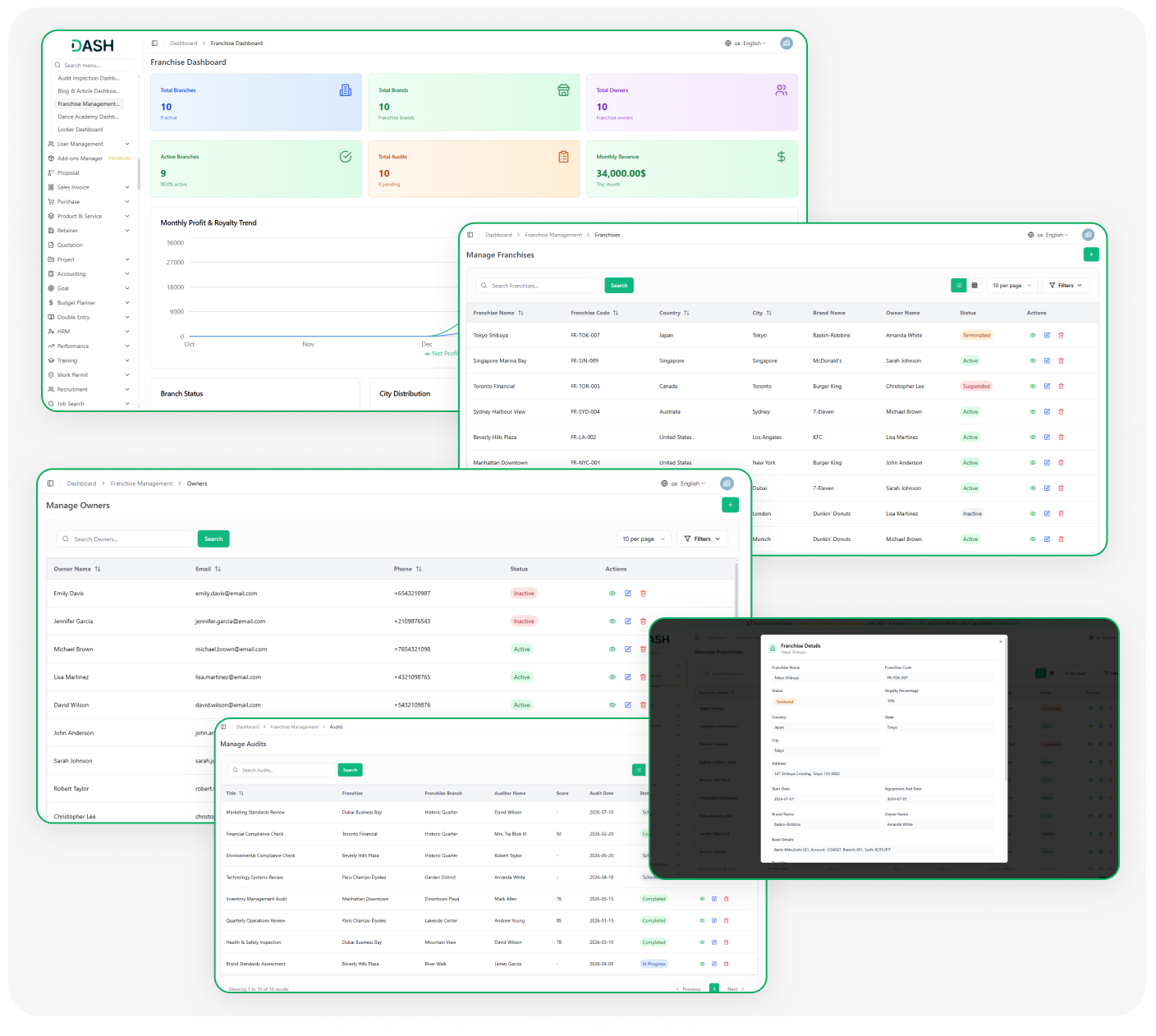Open the Proposal item in the sidebar
This screenshot has height=1036, width=1156.
68,172
